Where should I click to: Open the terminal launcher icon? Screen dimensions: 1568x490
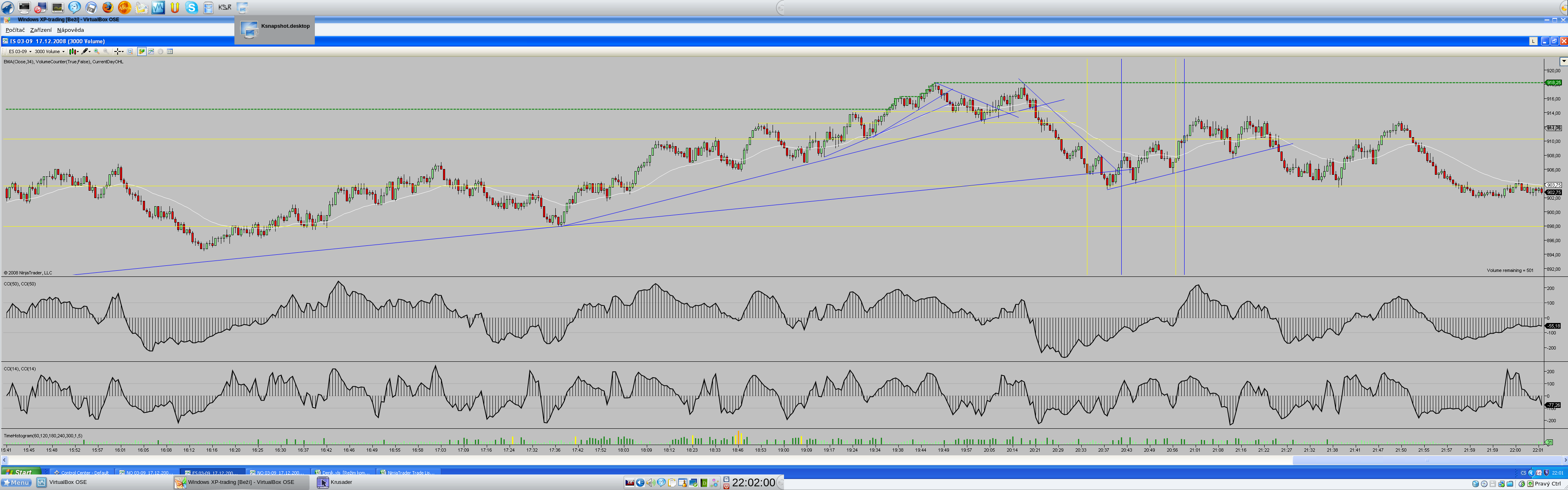pyautogui.click(x=24, y=7)
